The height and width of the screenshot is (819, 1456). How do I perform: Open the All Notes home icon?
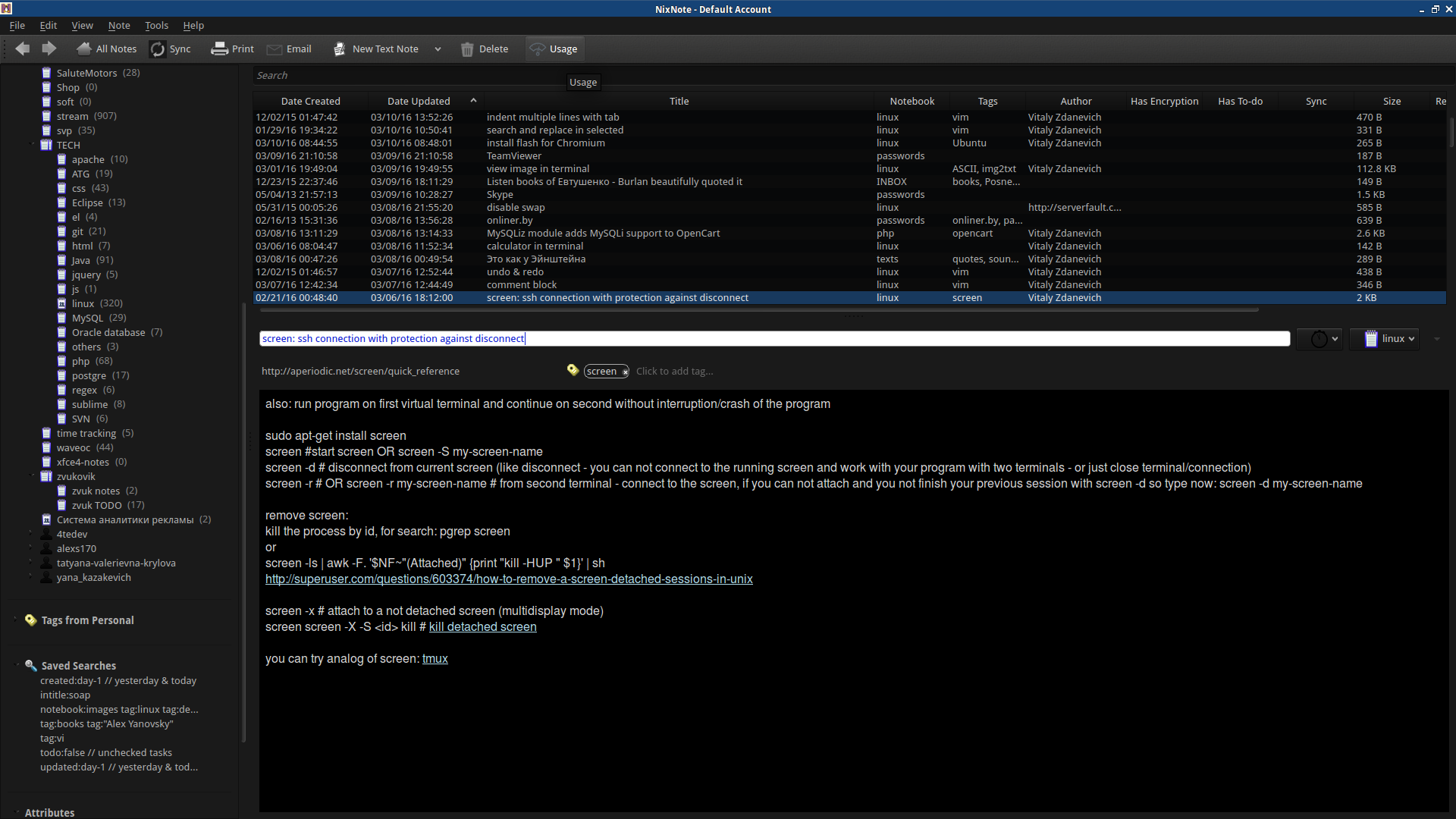pos(84,49)
